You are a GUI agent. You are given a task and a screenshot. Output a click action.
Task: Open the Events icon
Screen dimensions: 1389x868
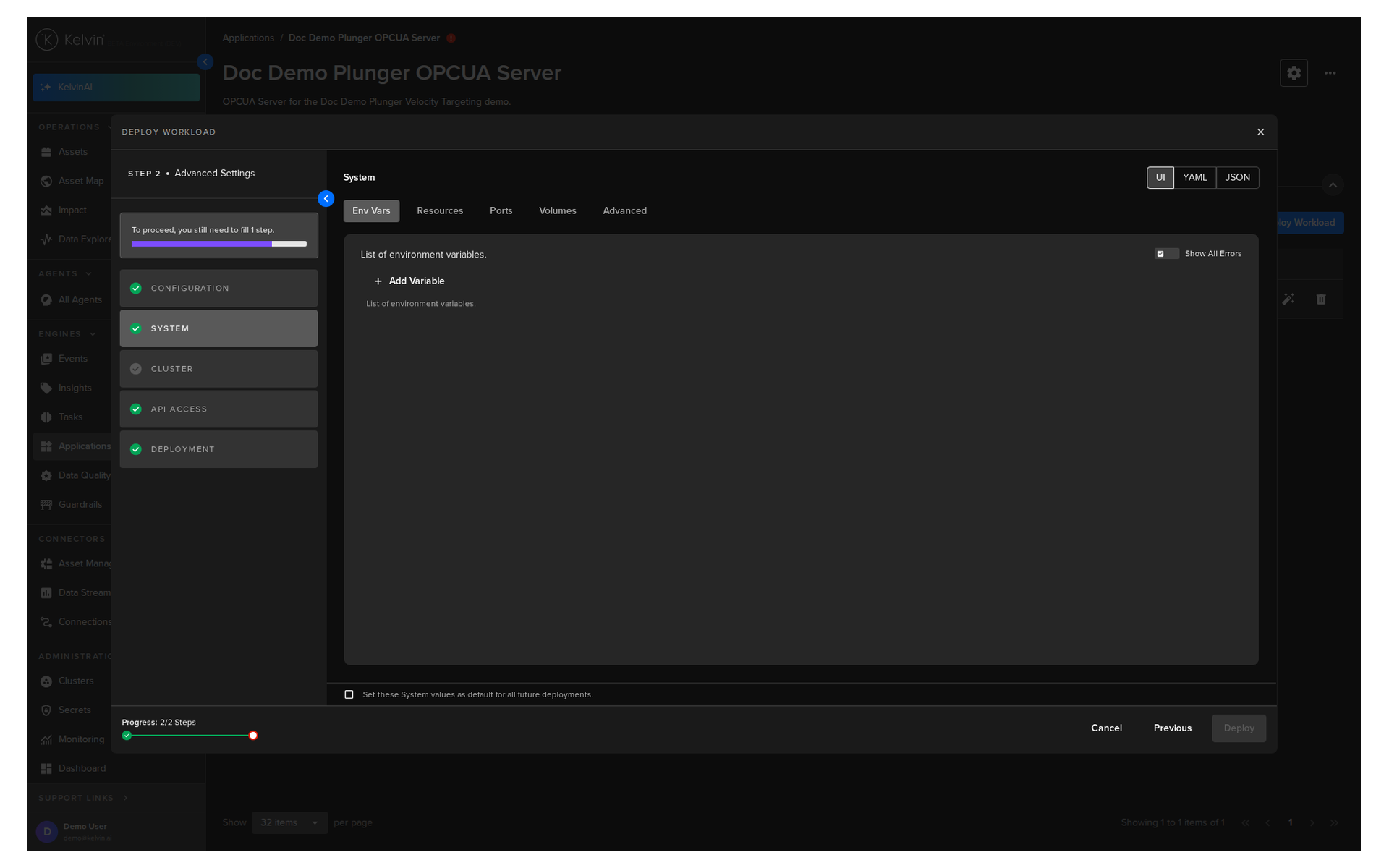pyautogui.click(x=46, y=359)
